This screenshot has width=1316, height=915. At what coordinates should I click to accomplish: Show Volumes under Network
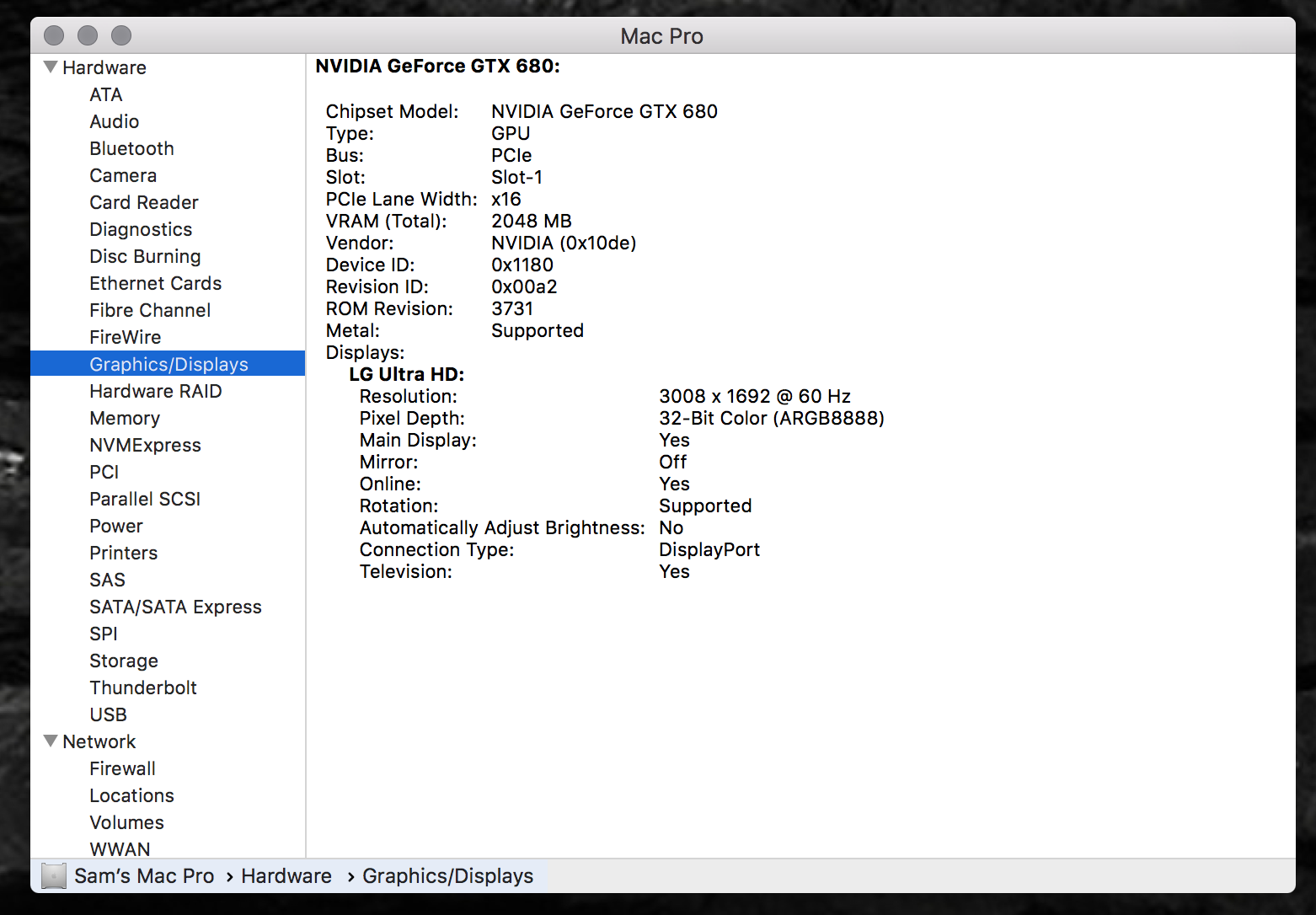click(x=127, y=822)
